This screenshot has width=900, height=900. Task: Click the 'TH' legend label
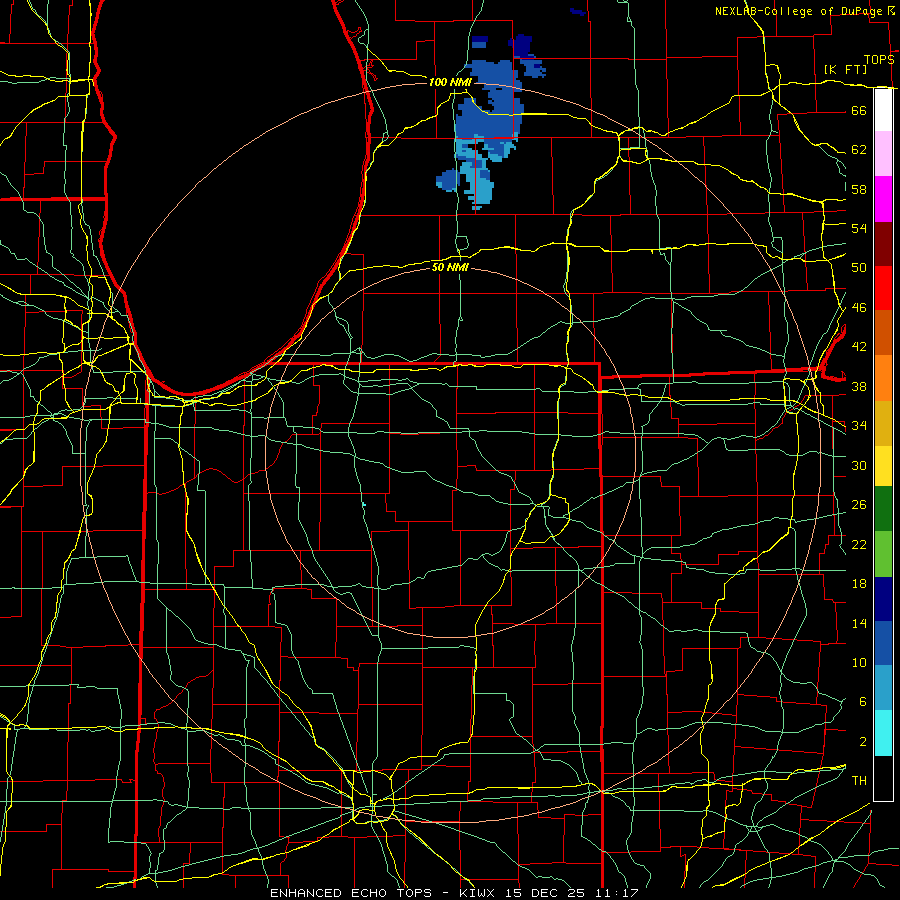tap(859, 781)
